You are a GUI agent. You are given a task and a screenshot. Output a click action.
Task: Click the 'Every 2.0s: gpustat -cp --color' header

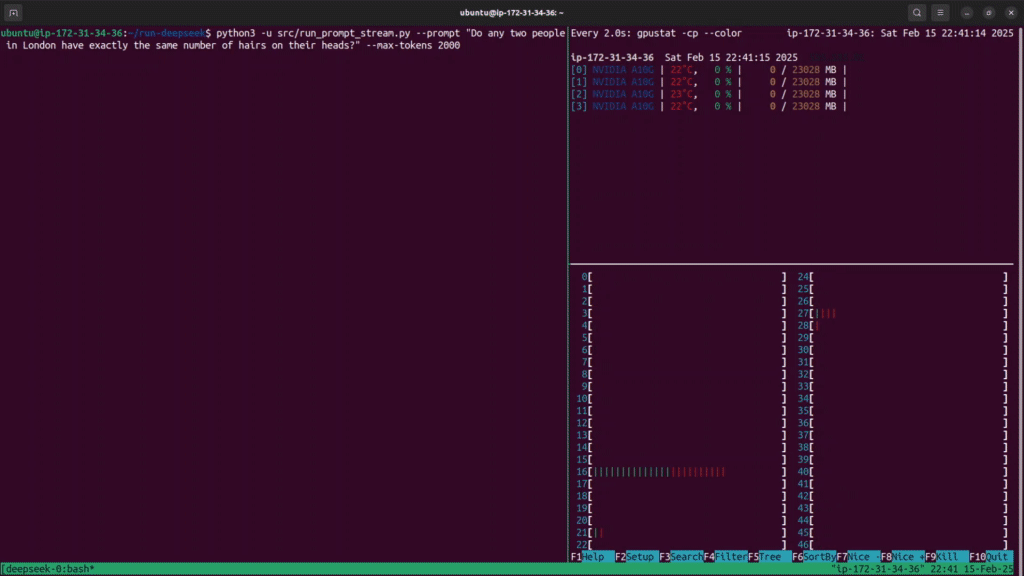click(x=656, y=33)
